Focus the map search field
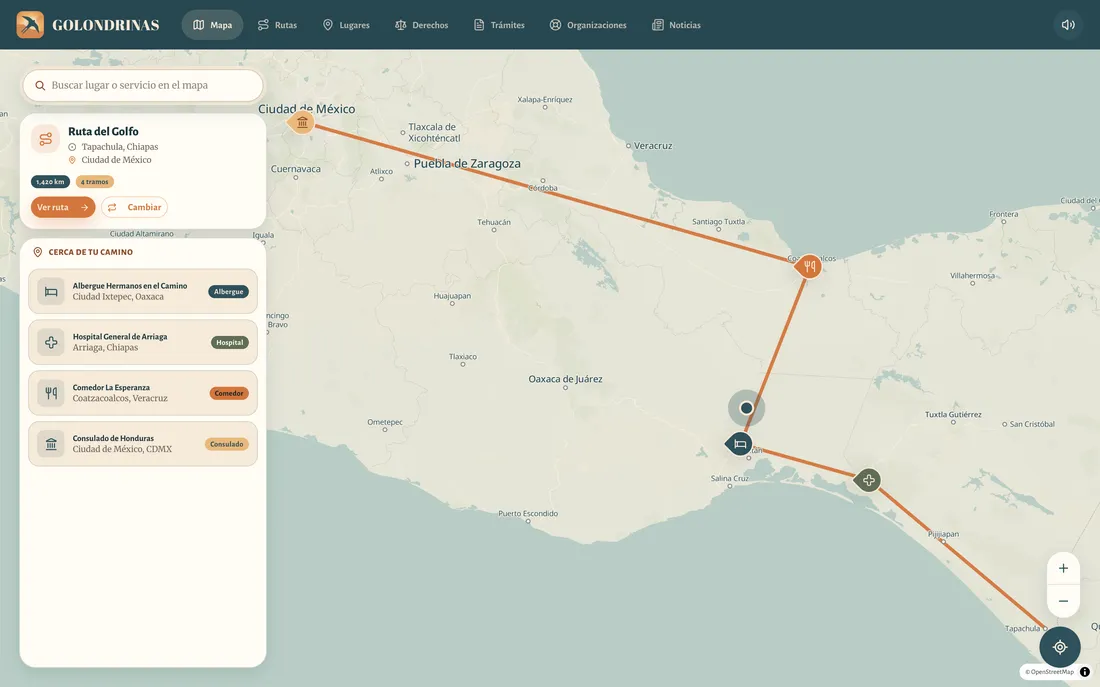The width and height of the screenshot is (1100, 687). coord(143,85)
